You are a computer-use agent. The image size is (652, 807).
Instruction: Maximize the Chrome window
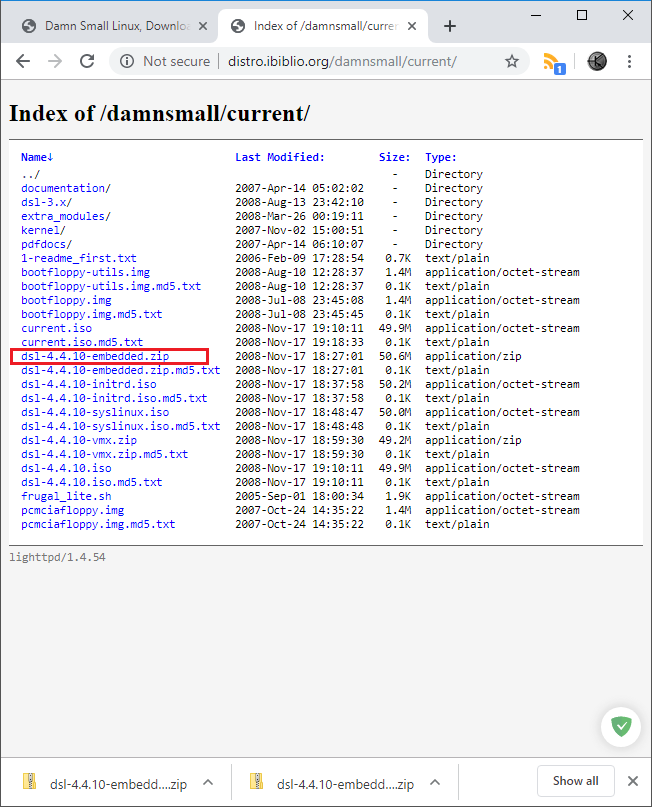click(581, 15)
